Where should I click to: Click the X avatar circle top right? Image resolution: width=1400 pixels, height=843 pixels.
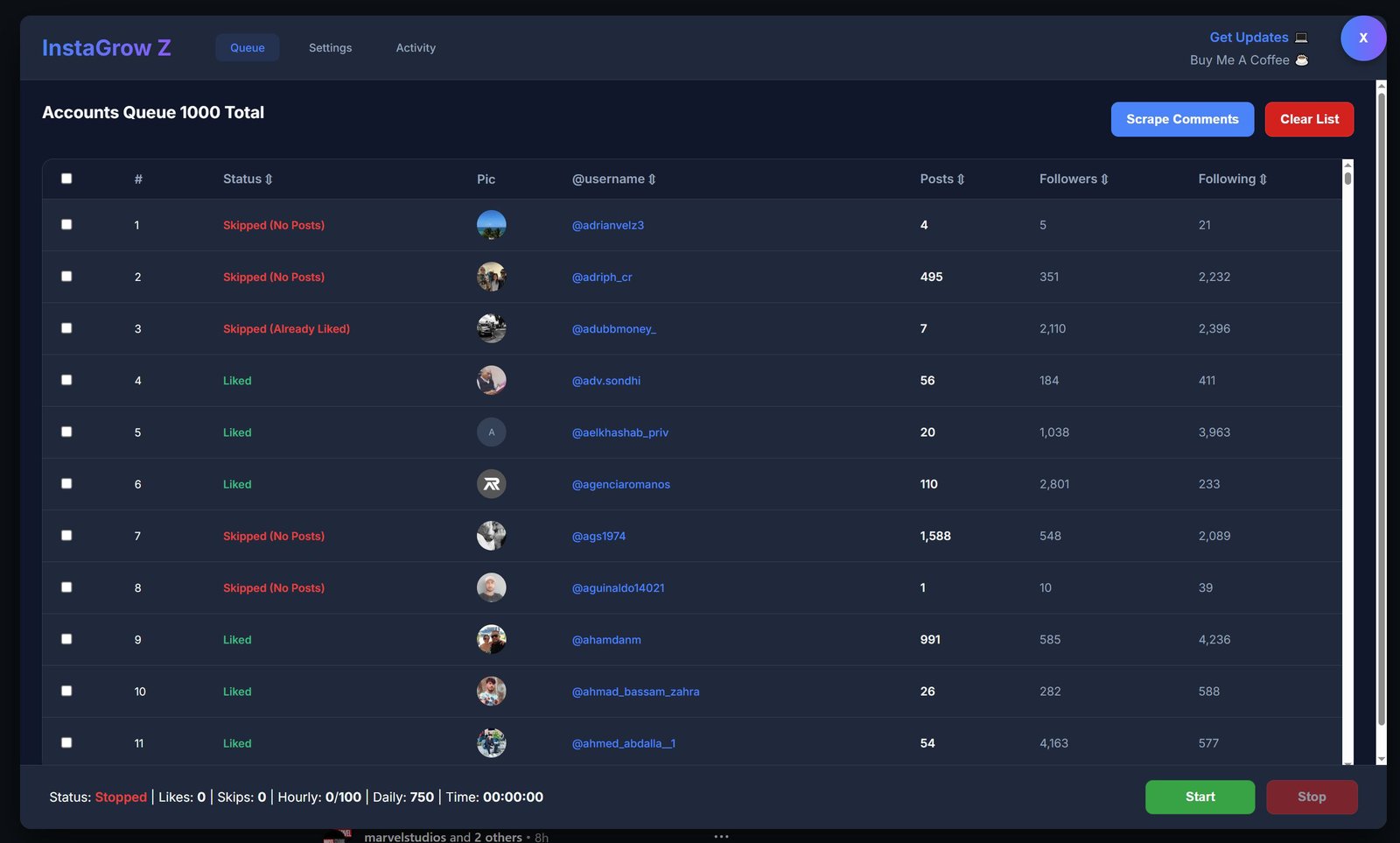[1362, 38]
